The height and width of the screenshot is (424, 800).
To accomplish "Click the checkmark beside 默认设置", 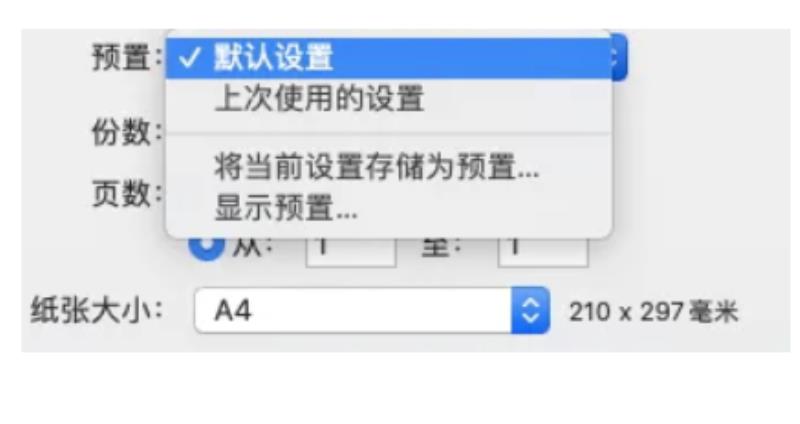I will coord(188,58).
